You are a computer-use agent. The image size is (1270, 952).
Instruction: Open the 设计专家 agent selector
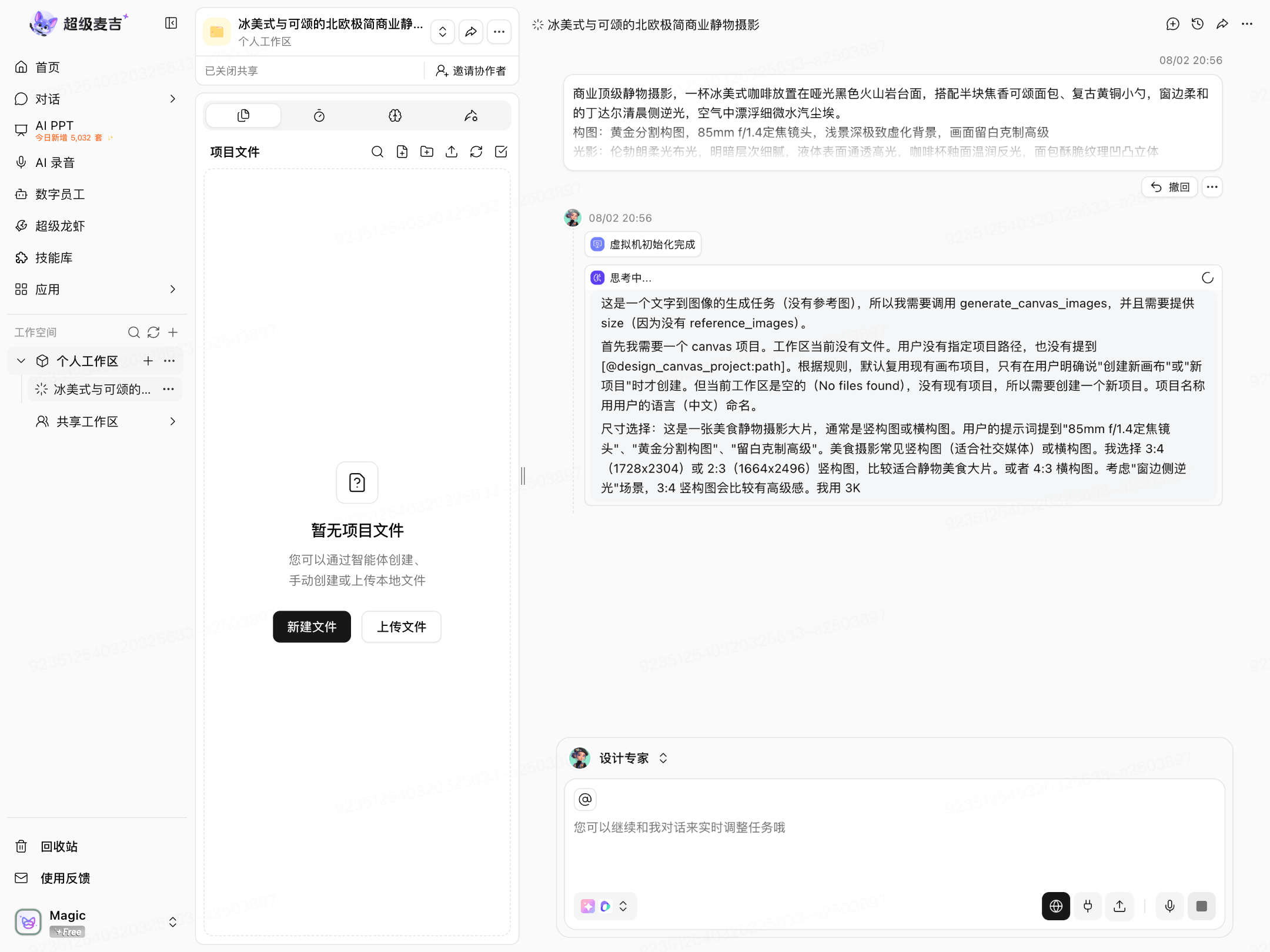click(620, 759)
